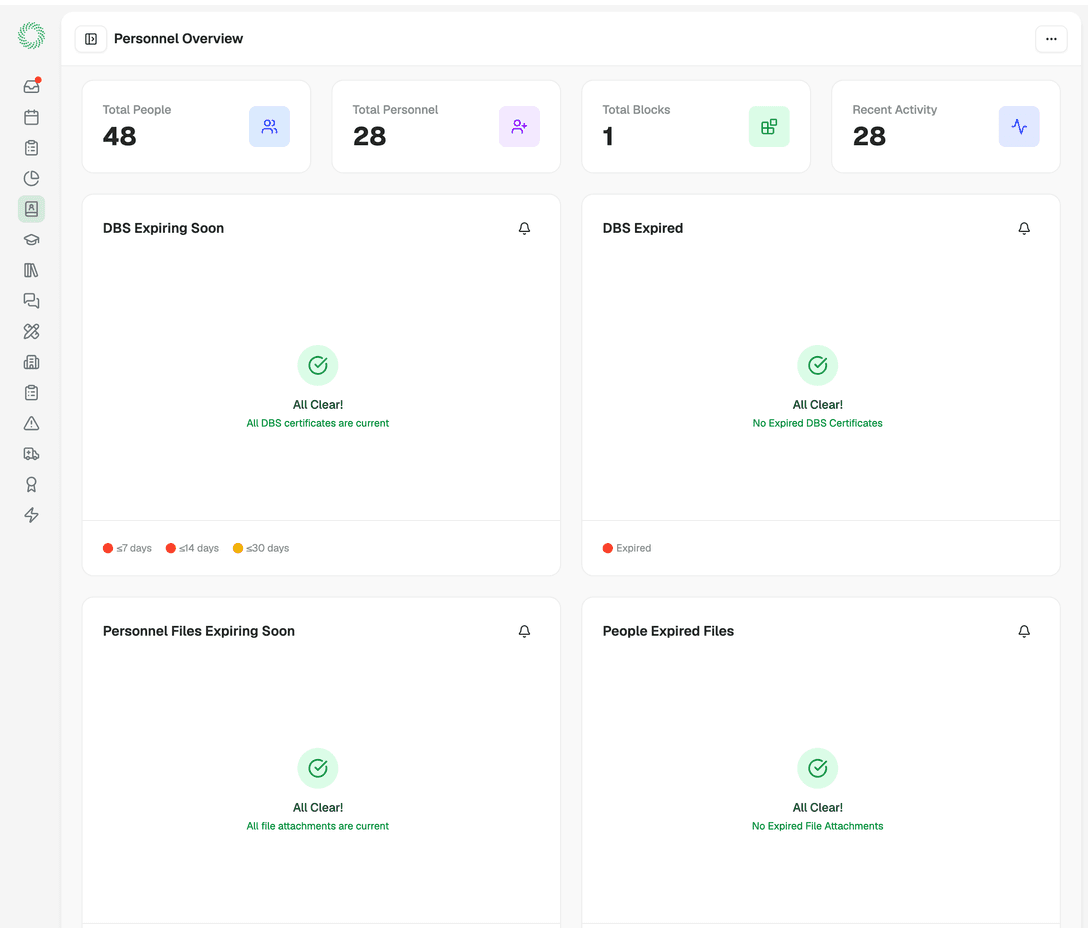
Task: Click the DBS Expiring Soon heading
Action: (x=163, y=228)
